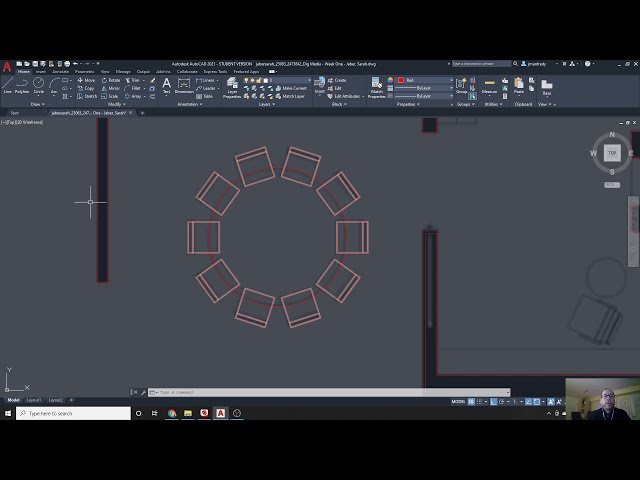
Task: Add a Dimension
Action: (184, 86)
